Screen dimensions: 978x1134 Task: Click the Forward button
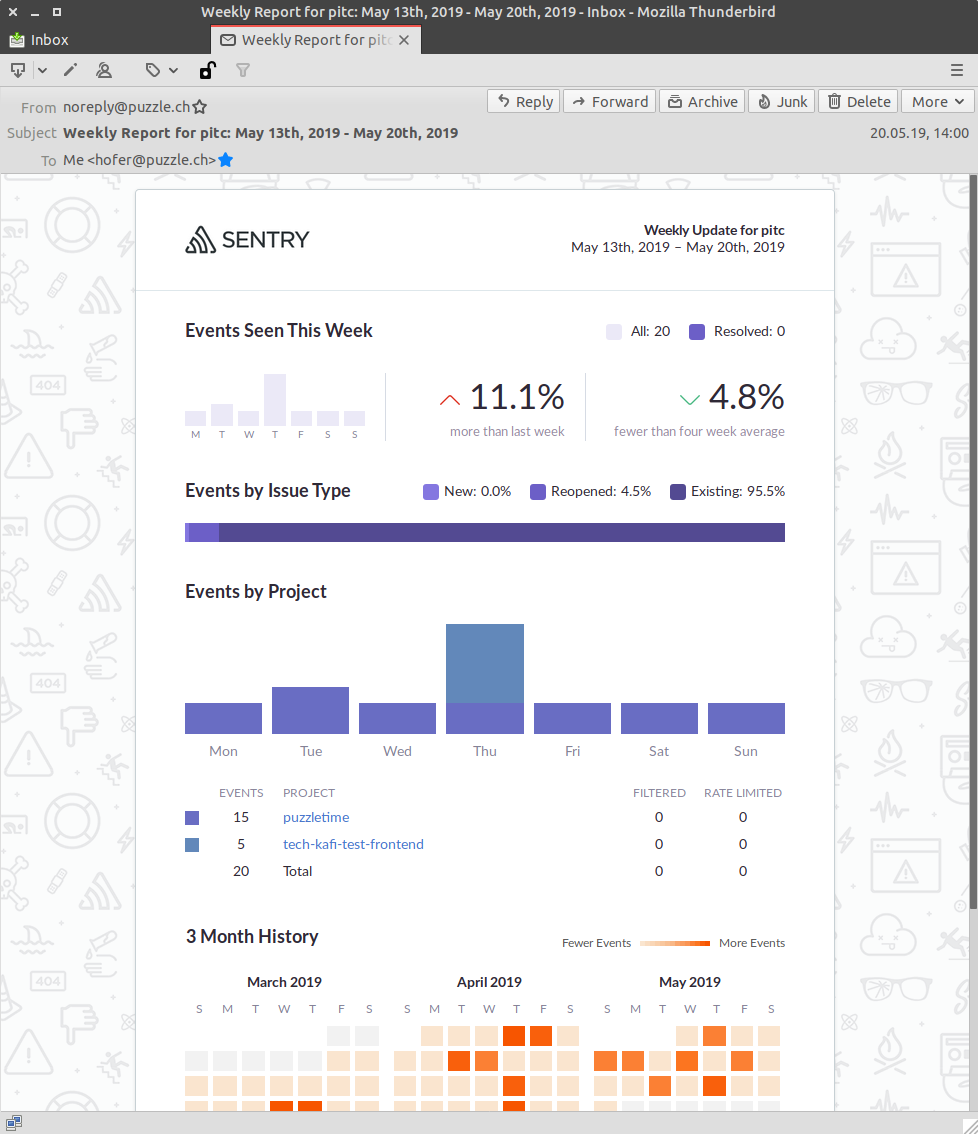click(x=610, y=101)
